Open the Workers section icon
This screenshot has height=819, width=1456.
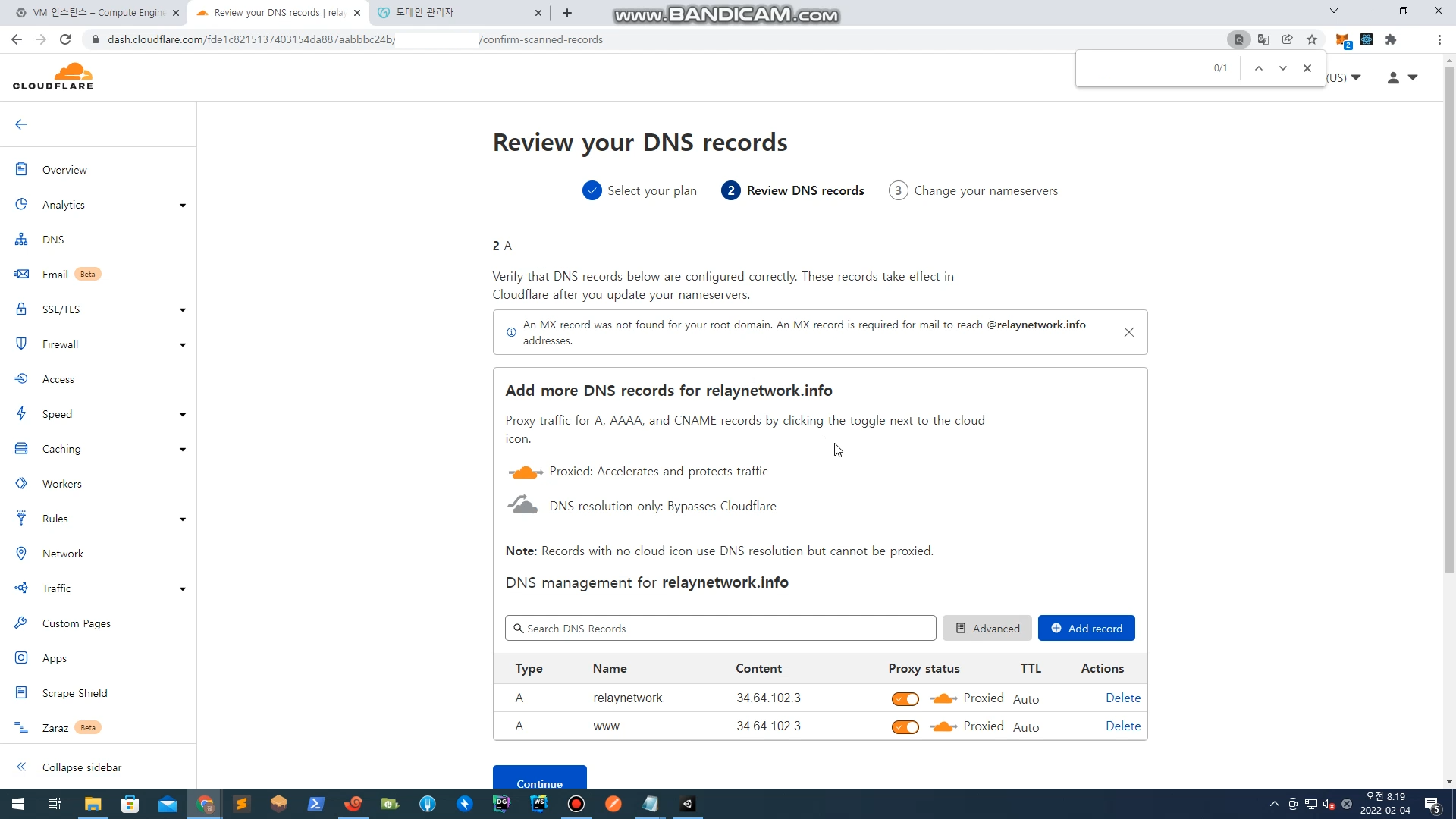pos(21,484)
